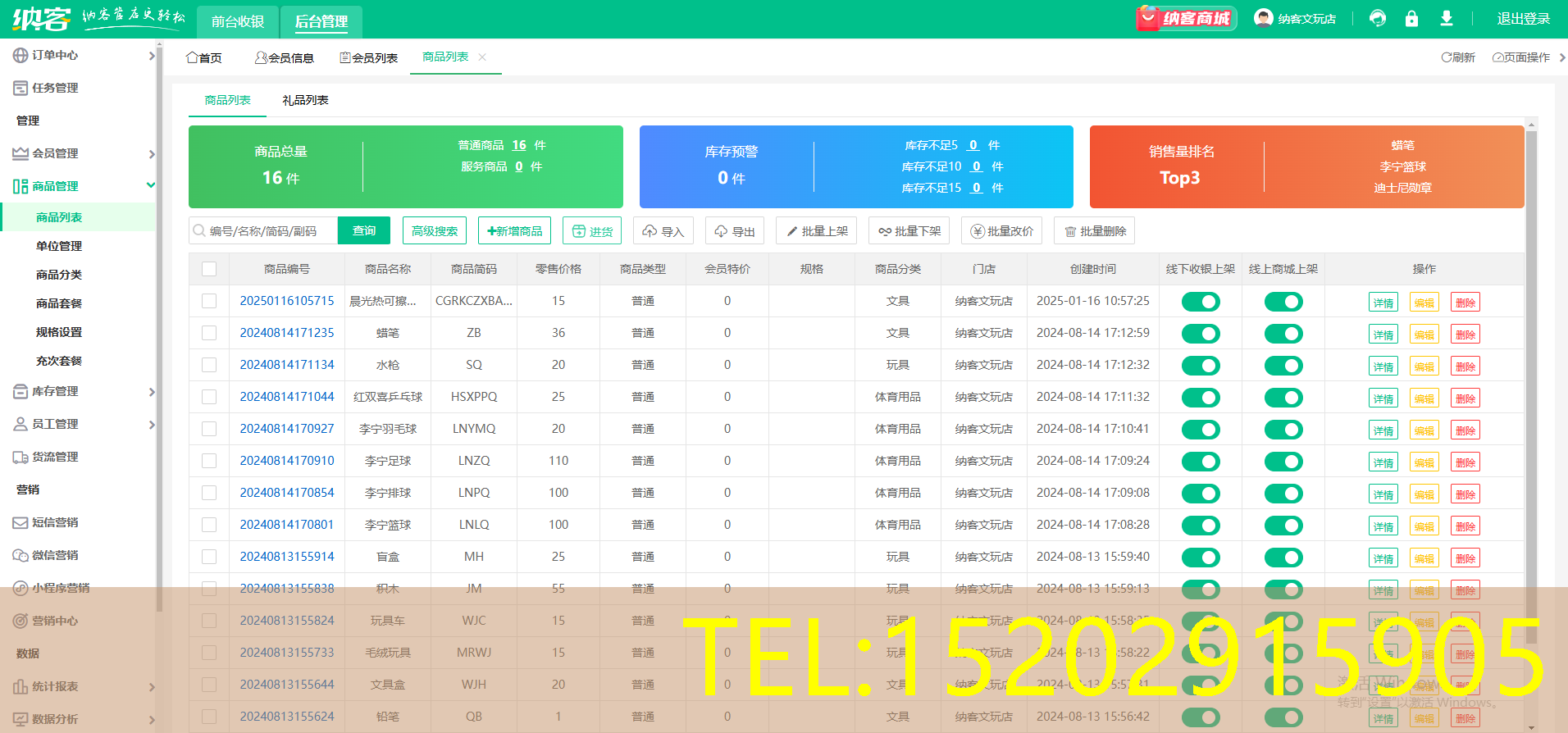Tick the select-all checkbox in table header

click(x=209, y=269)
